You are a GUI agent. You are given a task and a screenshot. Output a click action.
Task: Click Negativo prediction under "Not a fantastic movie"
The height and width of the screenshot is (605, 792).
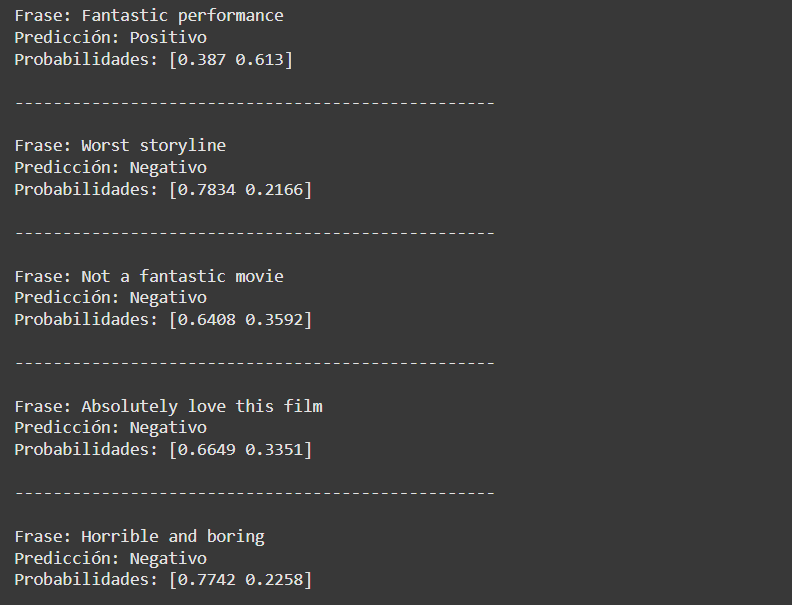[168, 298]
